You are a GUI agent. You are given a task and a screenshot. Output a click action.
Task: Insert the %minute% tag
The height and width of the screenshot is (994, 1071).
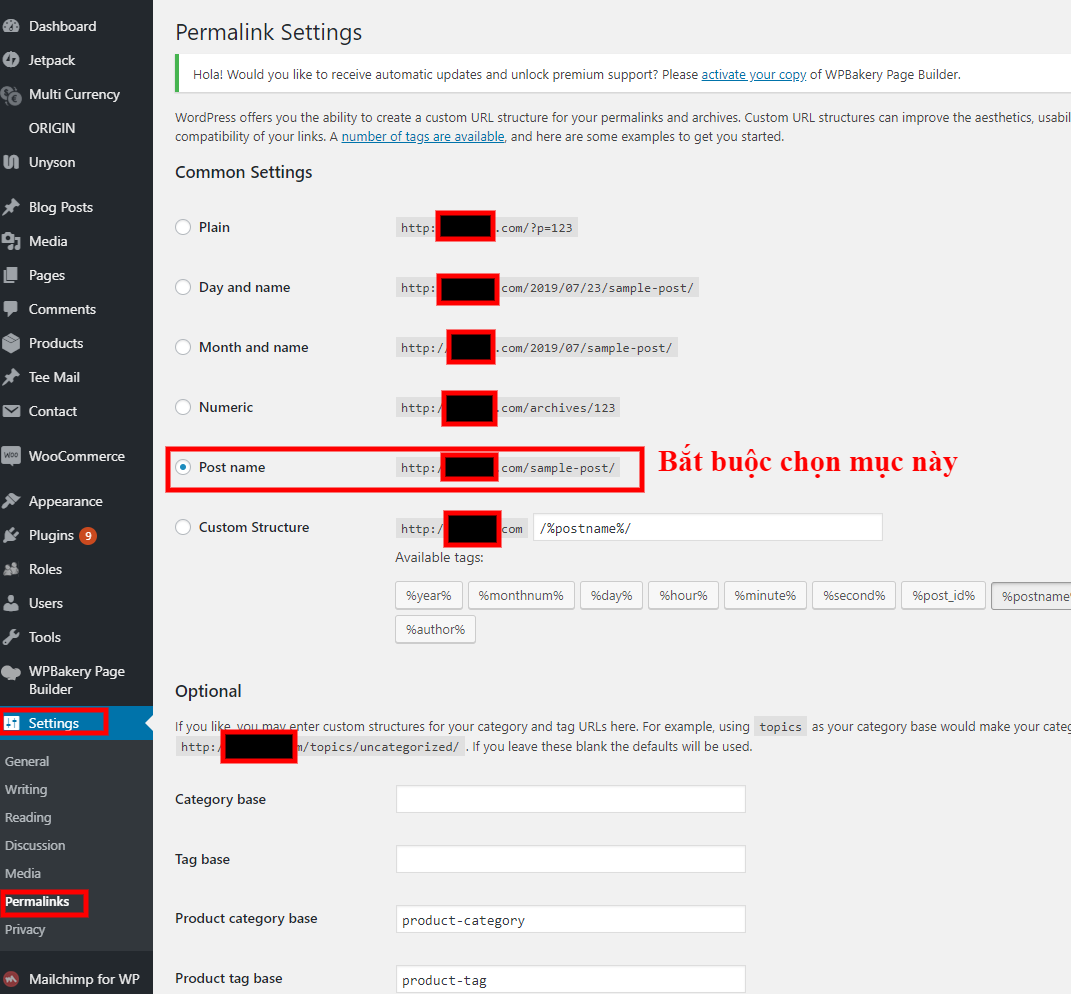coord(765,595)
